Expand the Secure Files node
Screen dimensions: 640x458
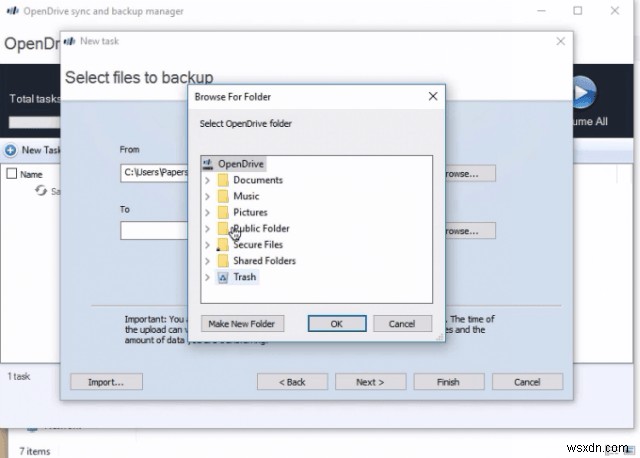tap(207, 245)
